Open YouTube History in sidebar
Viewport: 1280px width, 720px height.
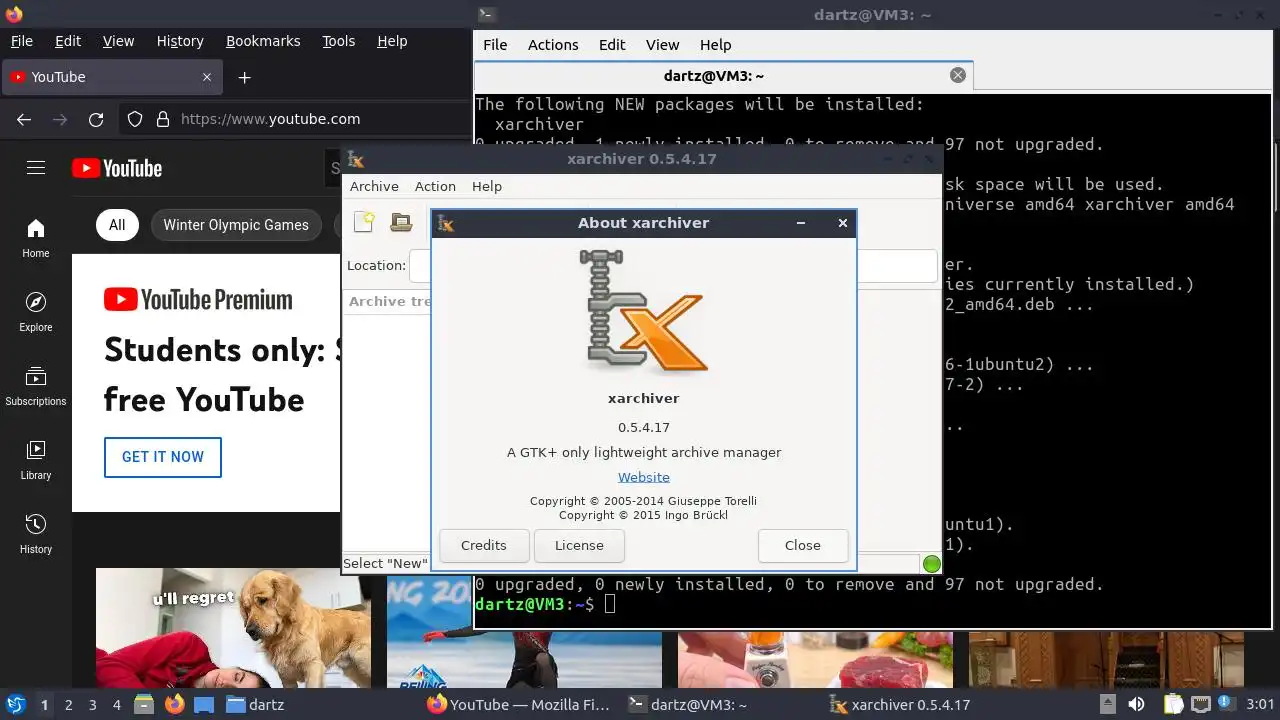click(36, 534)
